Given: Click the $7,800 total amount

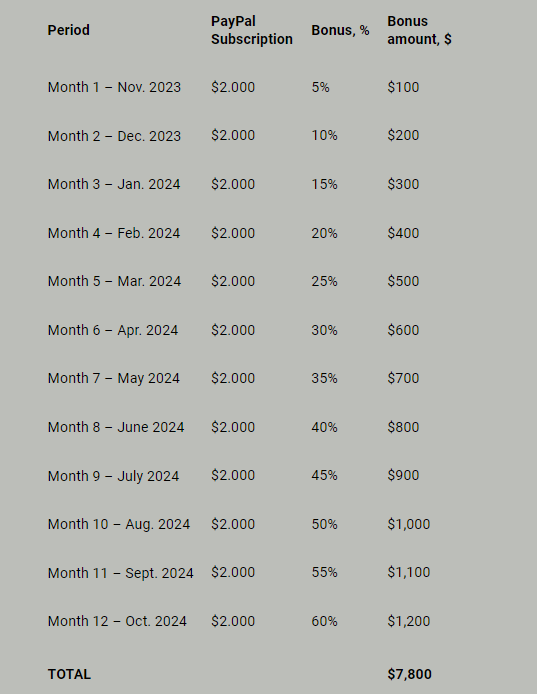Looking at the screenshot, I should tap(410, 675).
